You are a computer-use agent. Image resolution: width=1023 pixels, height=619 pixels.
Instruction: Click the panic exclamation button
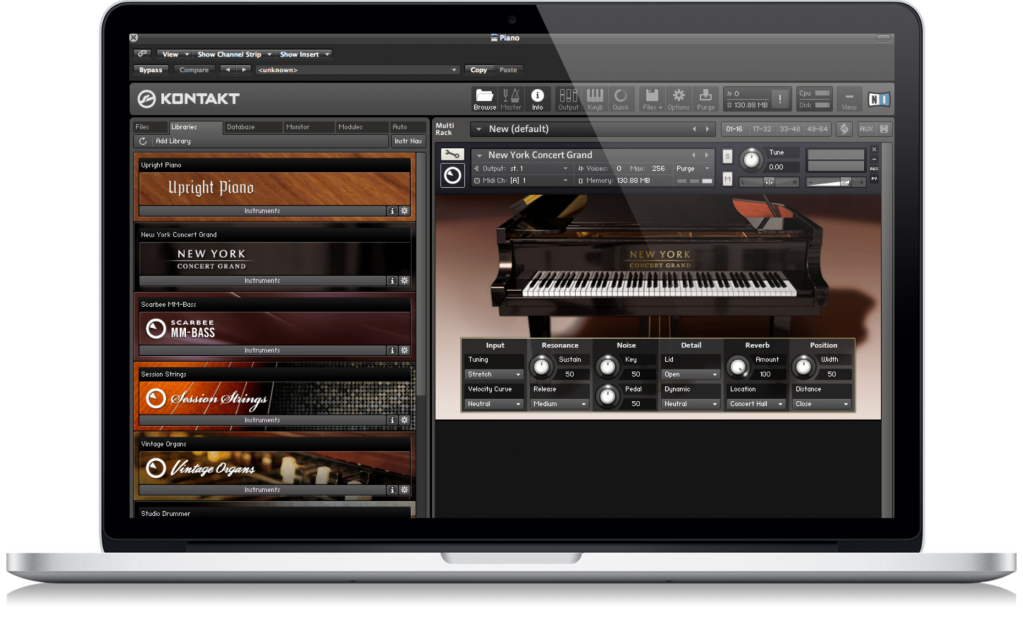(780, 99)
